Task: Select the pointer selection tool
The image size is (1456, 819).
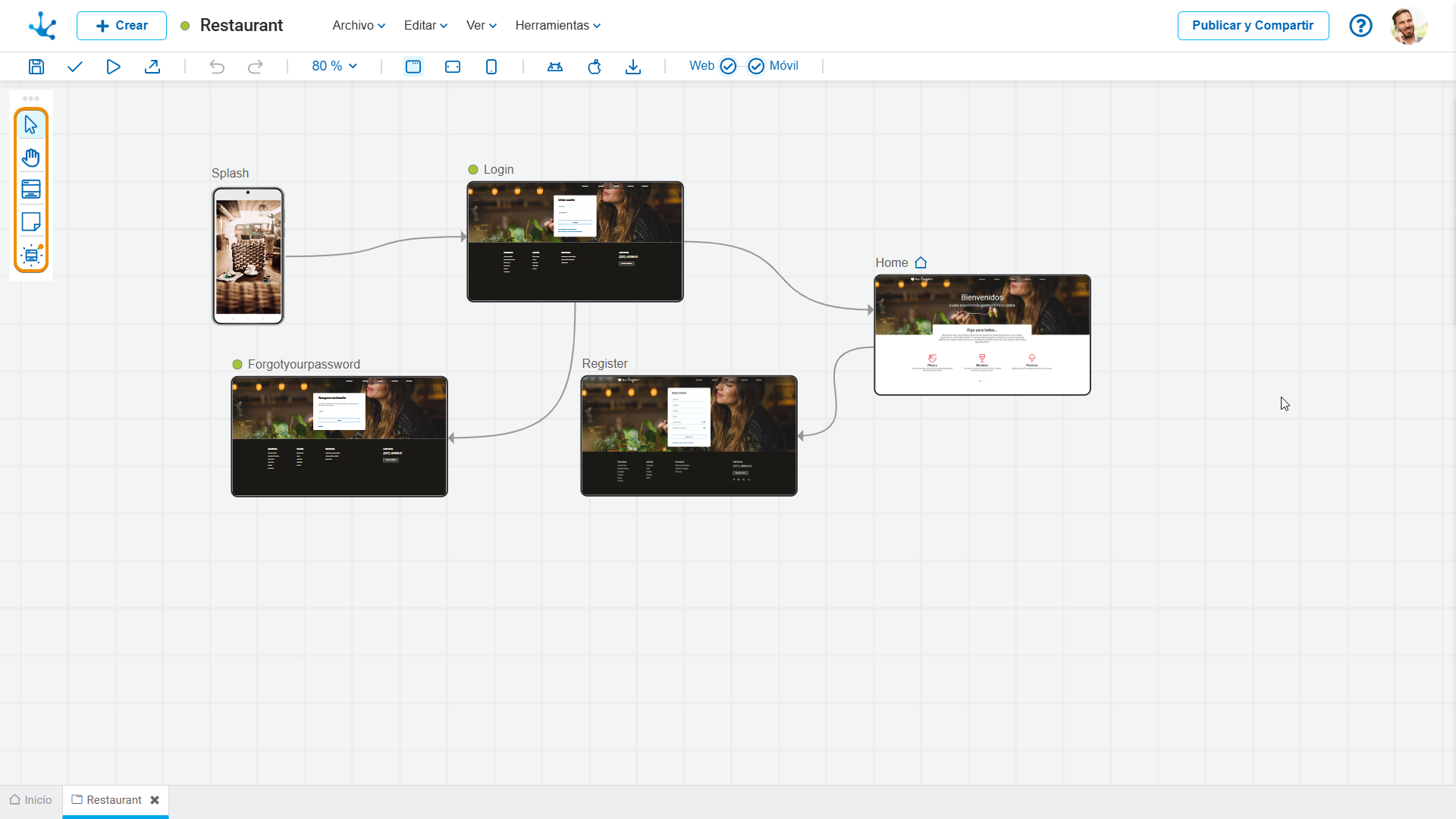Action: point(31,124)
